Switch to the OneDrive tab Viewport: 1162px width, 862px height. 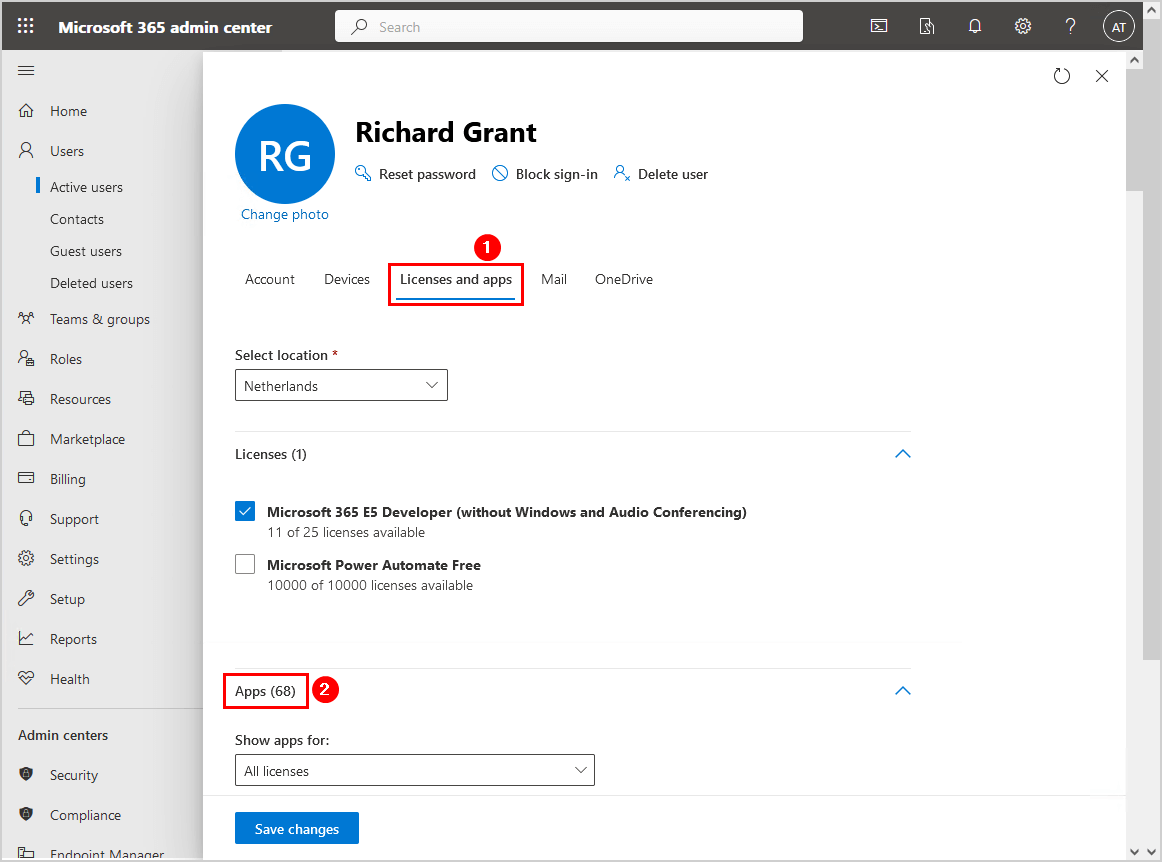point(623,280)
